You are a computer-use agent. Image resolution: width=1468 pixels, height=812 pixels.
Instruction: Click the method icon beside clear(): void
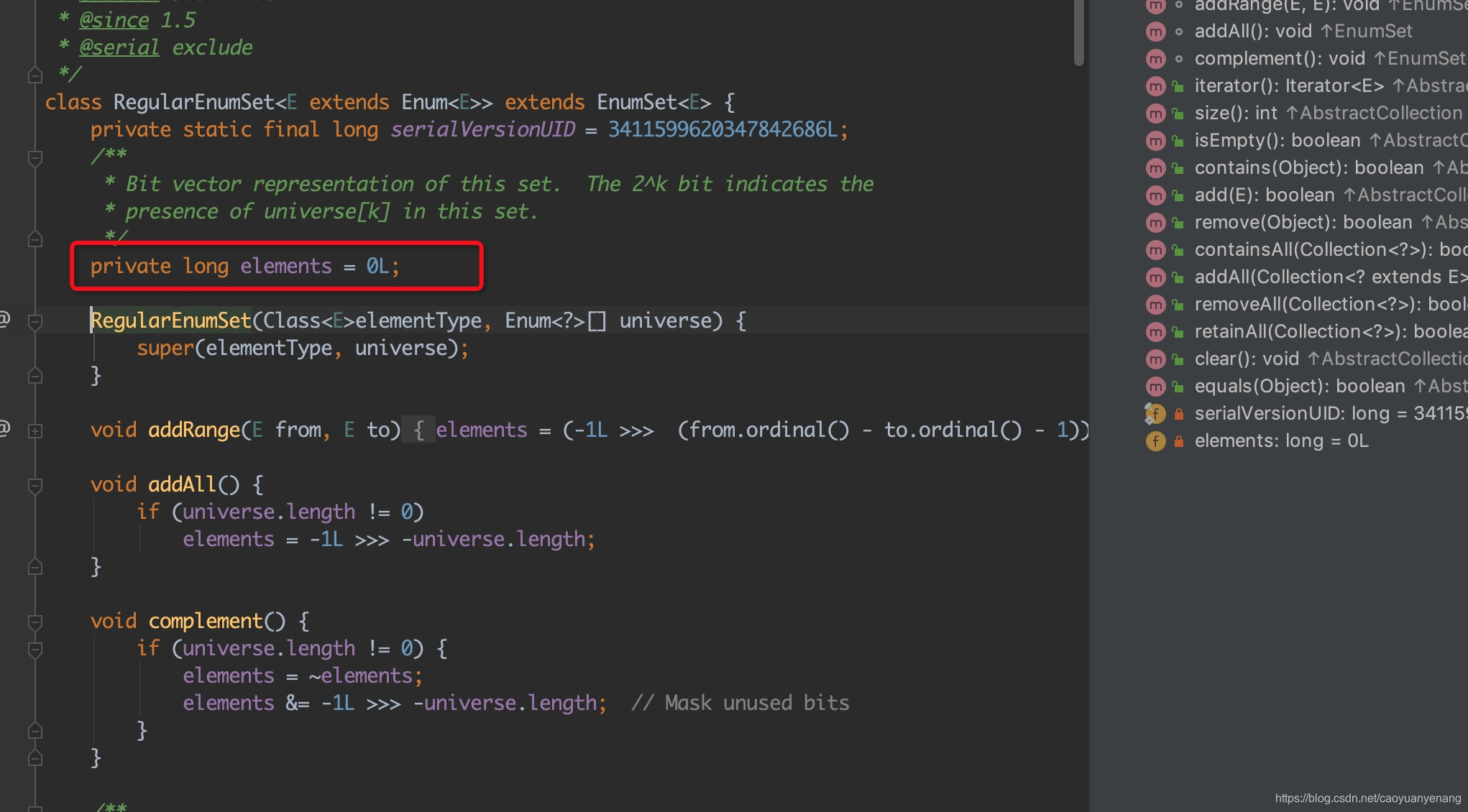click(1155, 359)
